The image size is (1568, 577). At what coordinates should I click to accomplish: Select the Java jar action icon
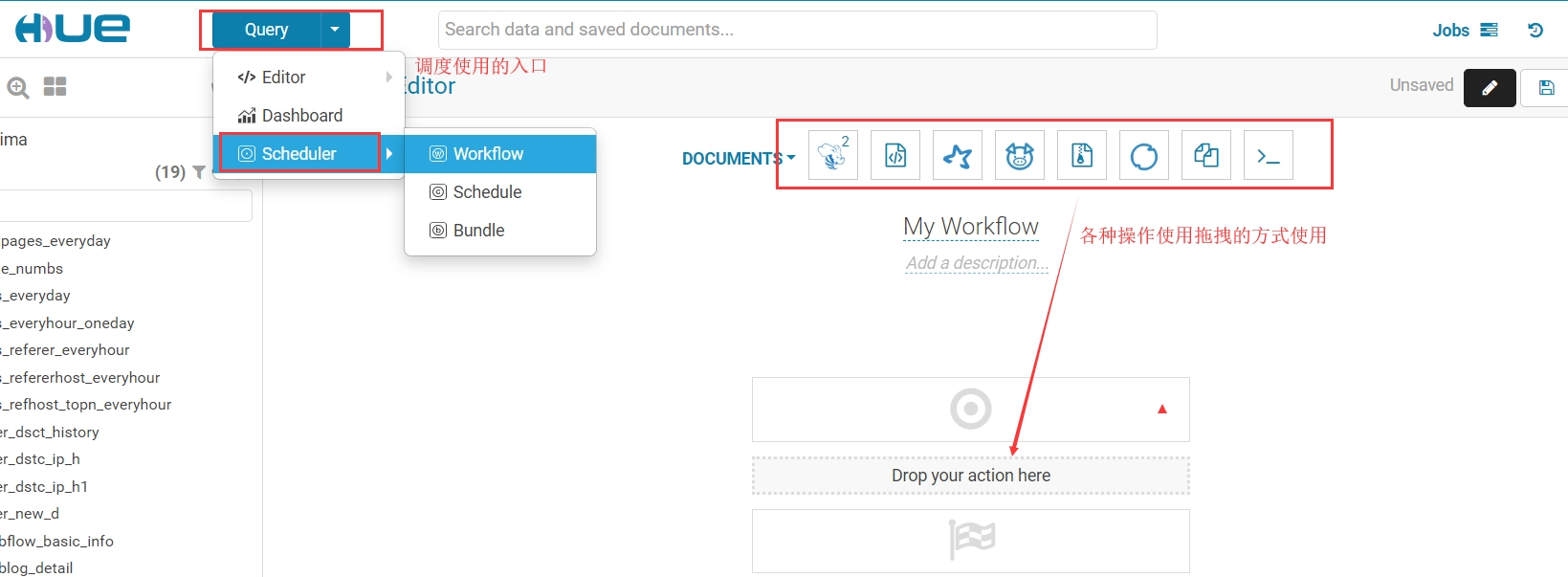(x=1082, y=155)
